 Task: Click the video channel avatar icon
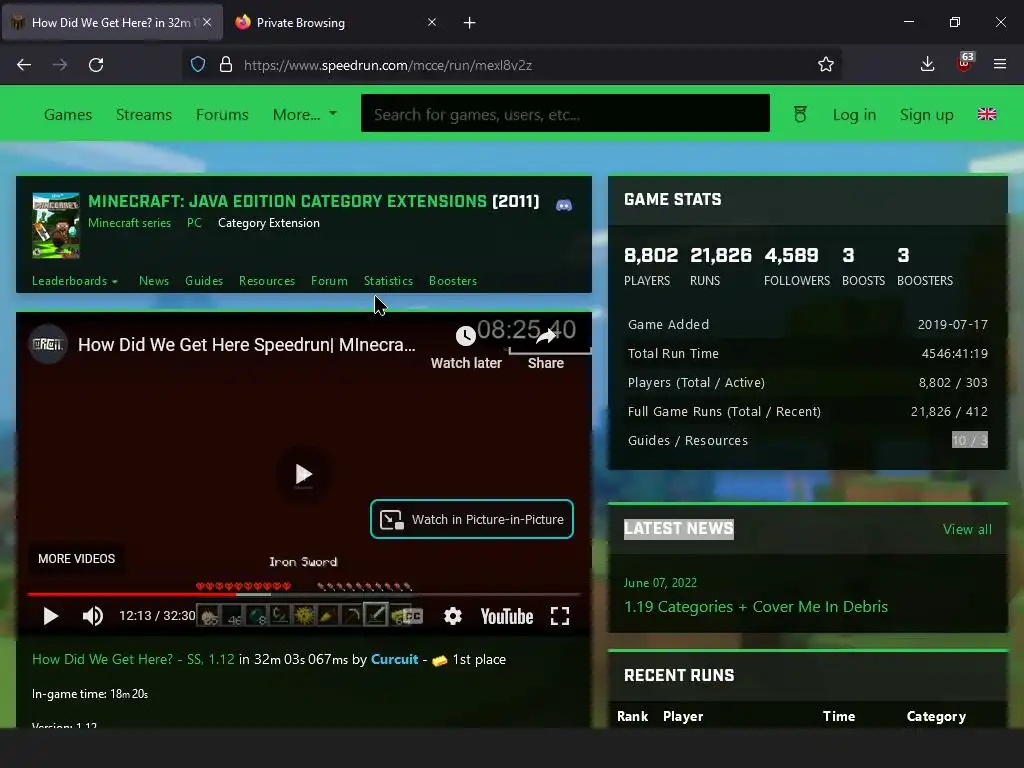coord(48,344)
